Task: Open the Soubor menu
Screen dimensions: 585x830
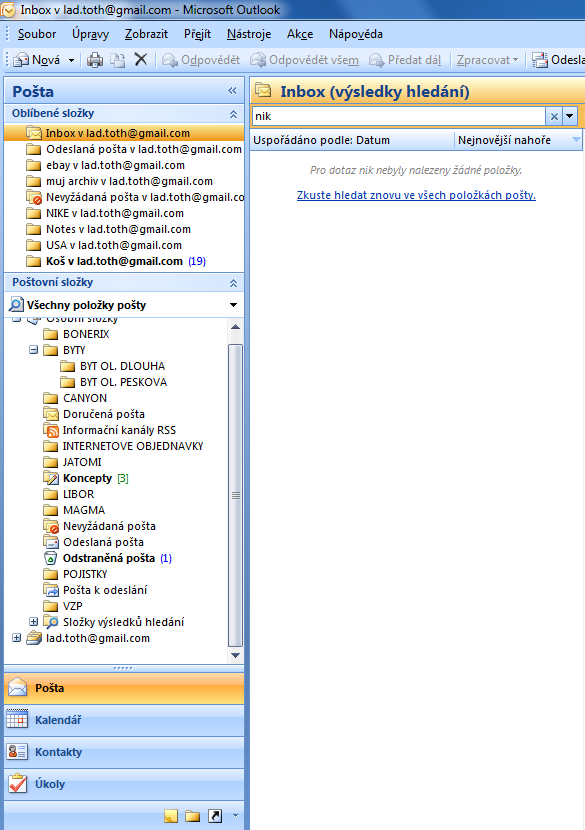Action: coord(37,34)
